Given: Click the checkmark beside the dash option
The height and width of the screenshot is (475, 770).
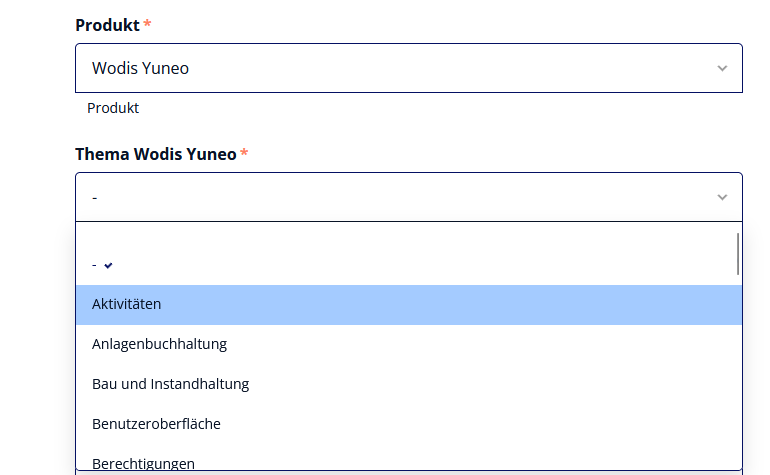Looking at the screenshot, I should [x=108, y=265].
